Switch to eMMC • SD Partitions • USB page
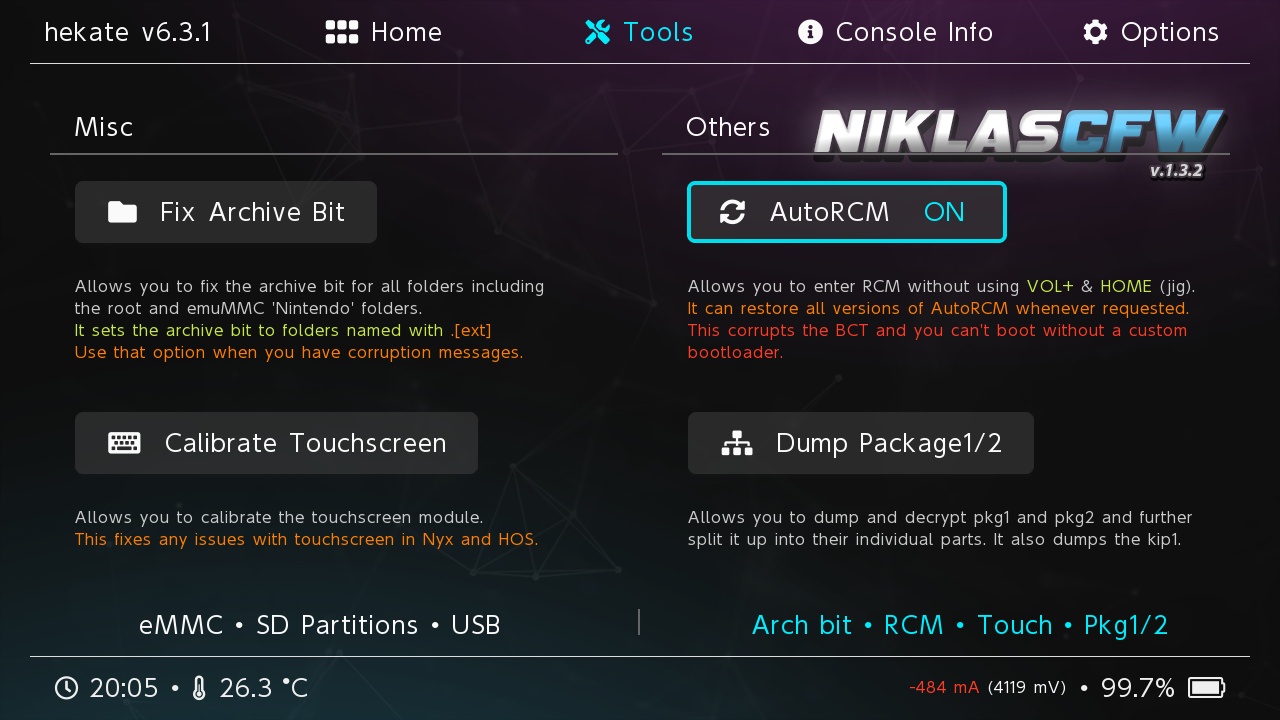1280x720 pixels. pyautogui.click(x=319, y=625)
